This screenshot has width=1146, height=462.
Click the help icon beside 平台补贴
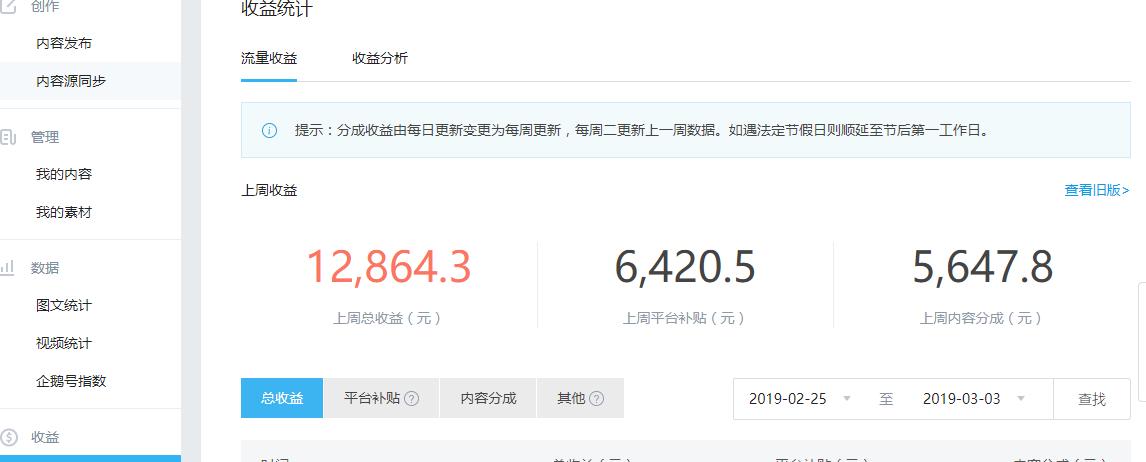click(x=411, y=398)
